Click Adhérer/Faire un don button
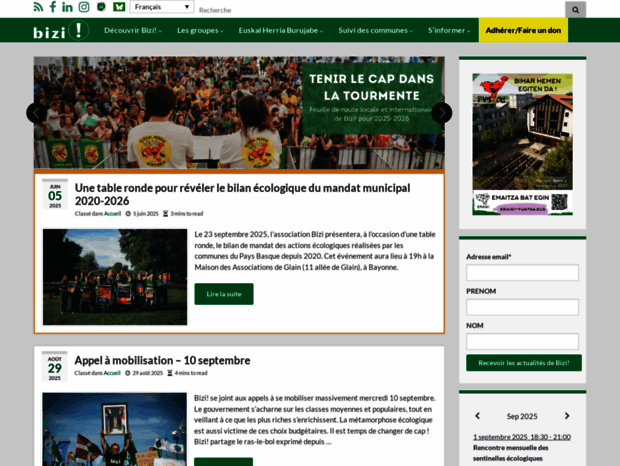This screenshot has width=620, height=466. [523, 30]
